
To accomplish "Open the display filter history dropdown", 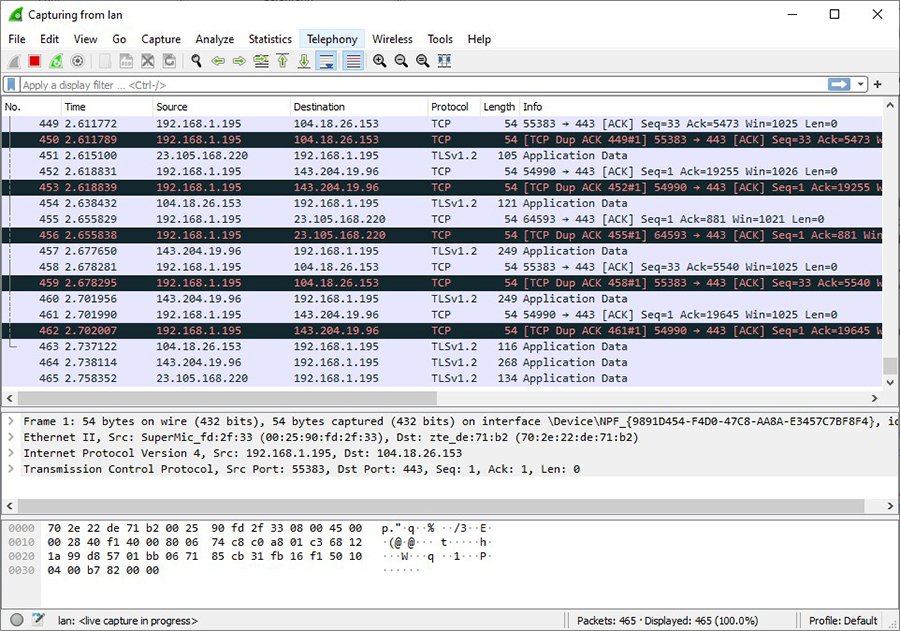I will 861,85.
